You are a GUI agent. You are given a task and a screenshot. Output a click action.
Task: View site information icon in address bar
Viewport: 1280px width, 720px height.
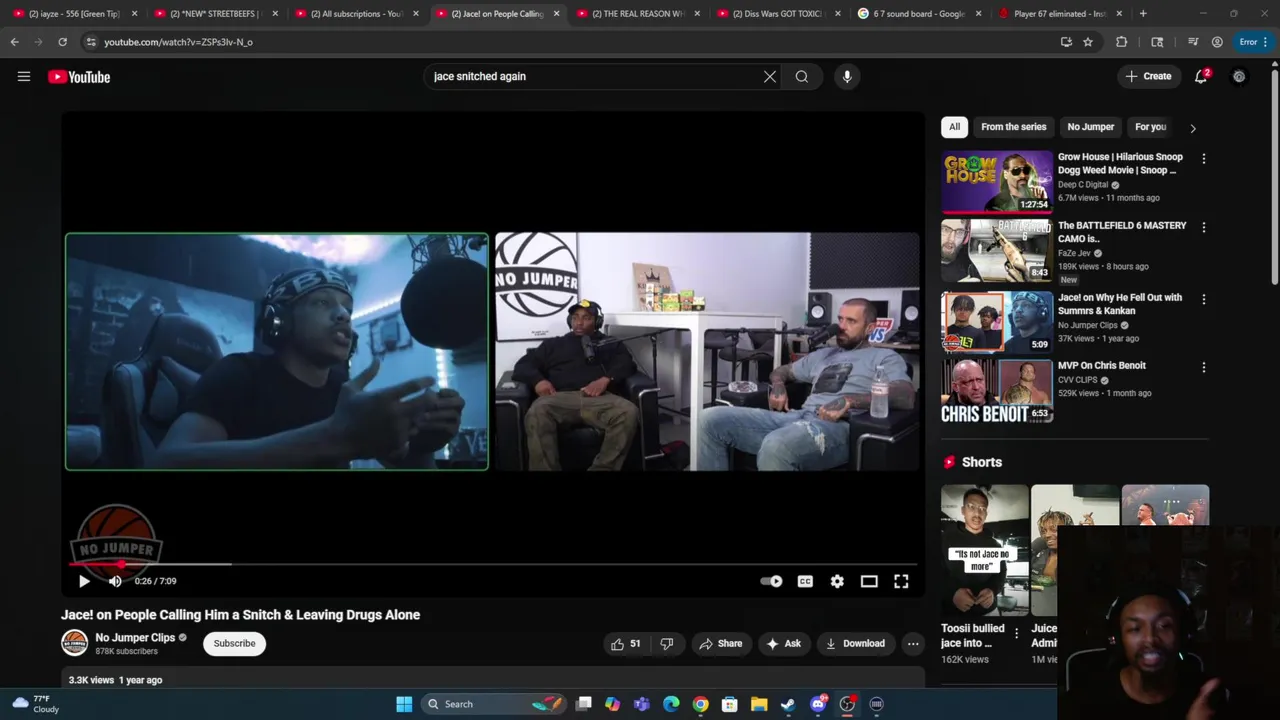pyautogui.click(x=91, y=42)
